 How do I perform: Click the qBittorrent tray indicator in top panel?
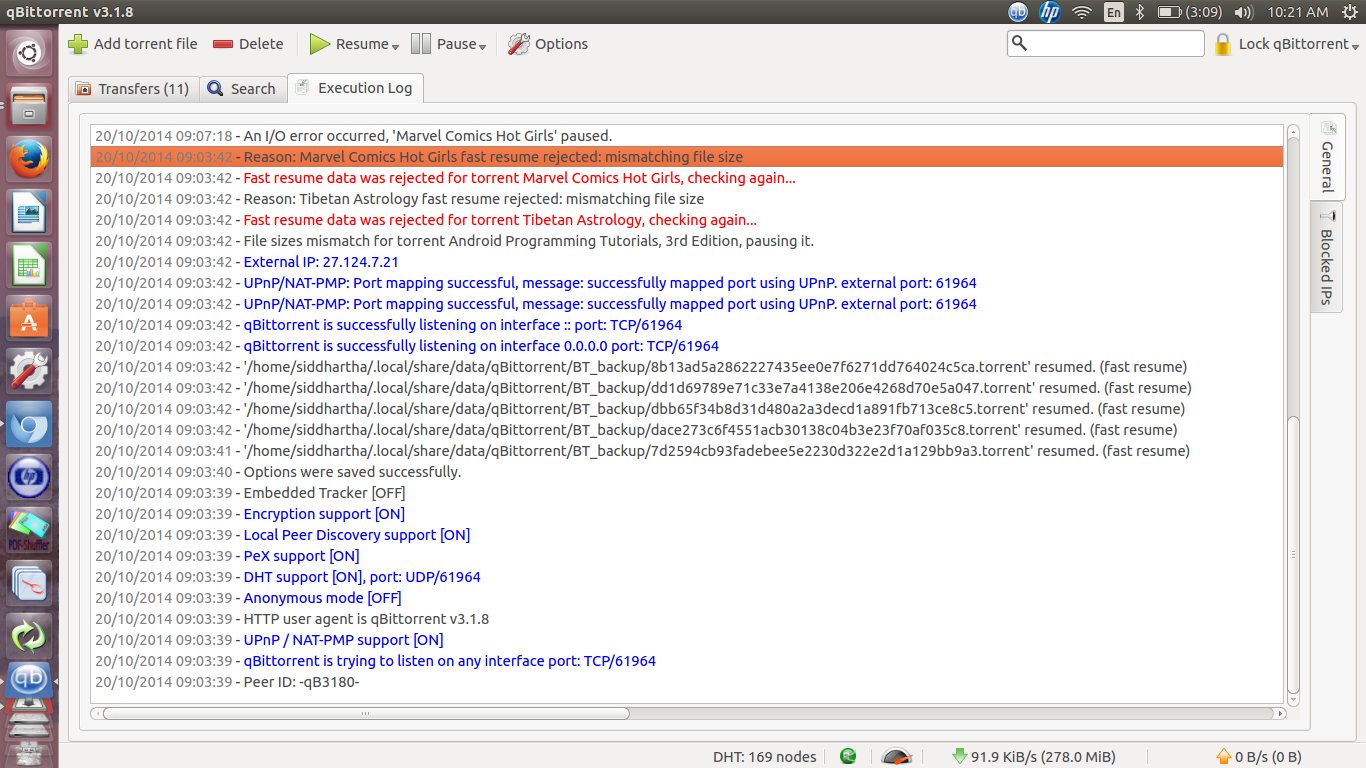[x=1018, y=12]
